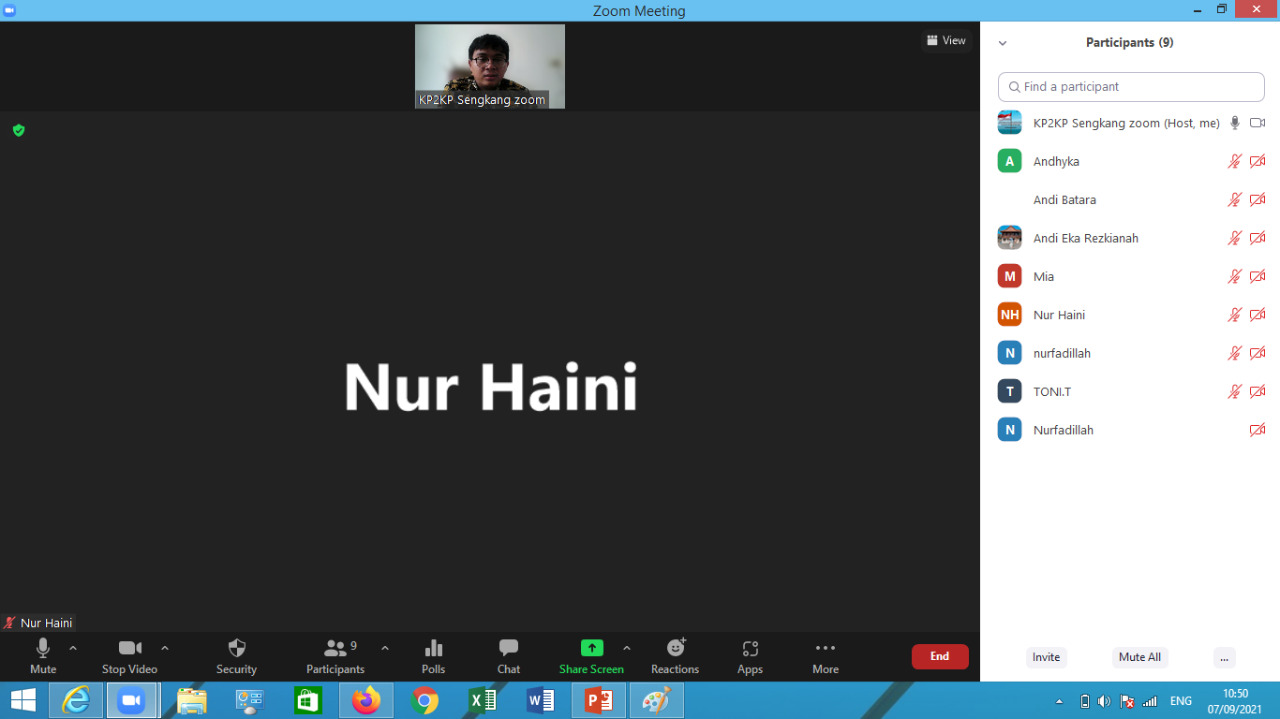
Task: Click the green Share Screen icon
Action: click(591, 648)
